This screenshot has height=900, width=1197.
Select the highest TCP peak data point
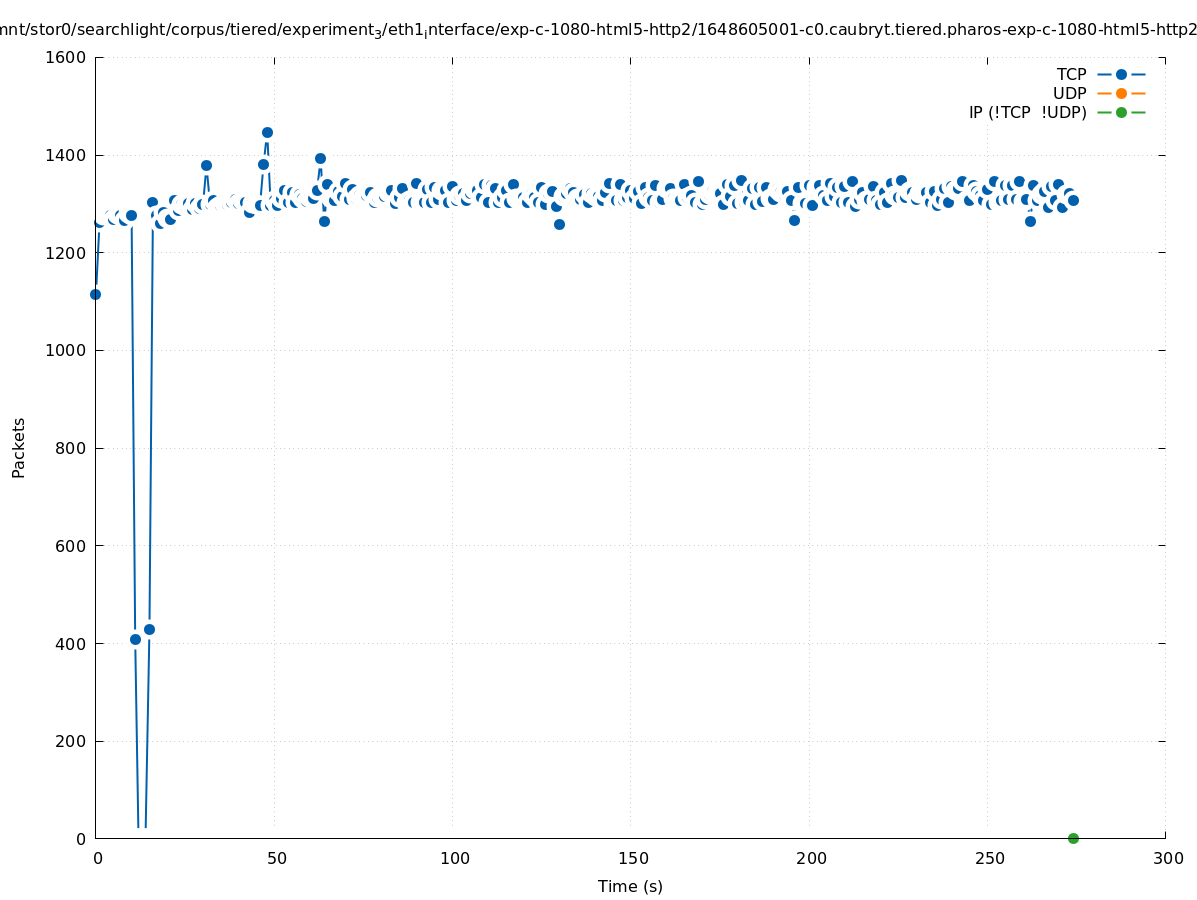pos(267,132)
